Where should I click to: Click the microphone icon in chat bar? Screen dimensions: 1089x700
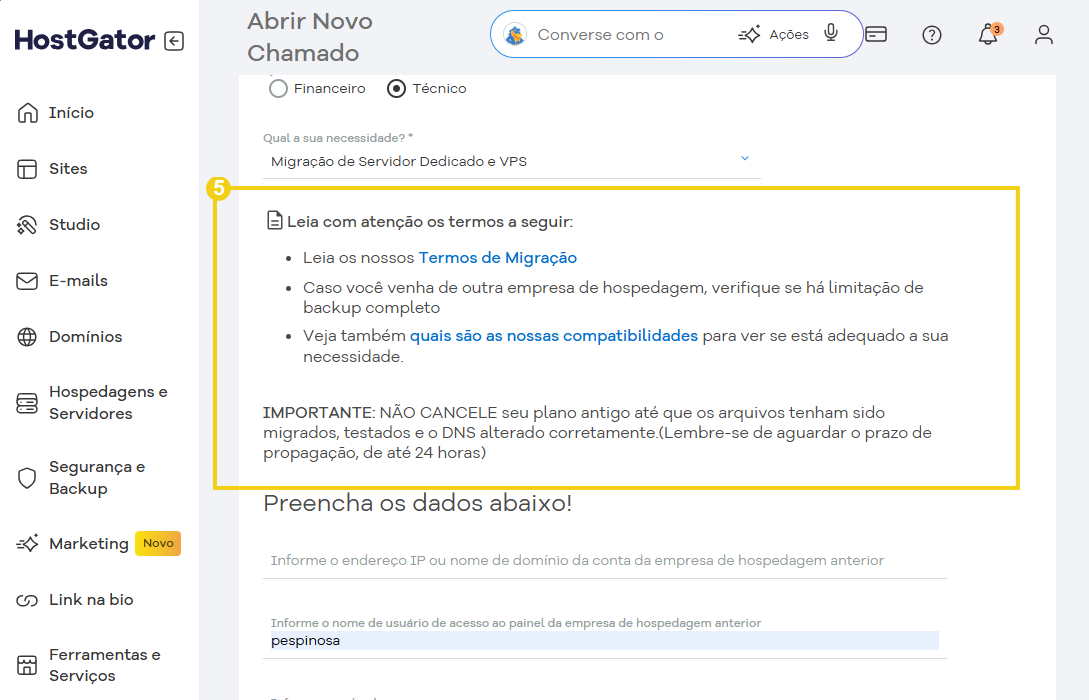click(x=831, y=34)
